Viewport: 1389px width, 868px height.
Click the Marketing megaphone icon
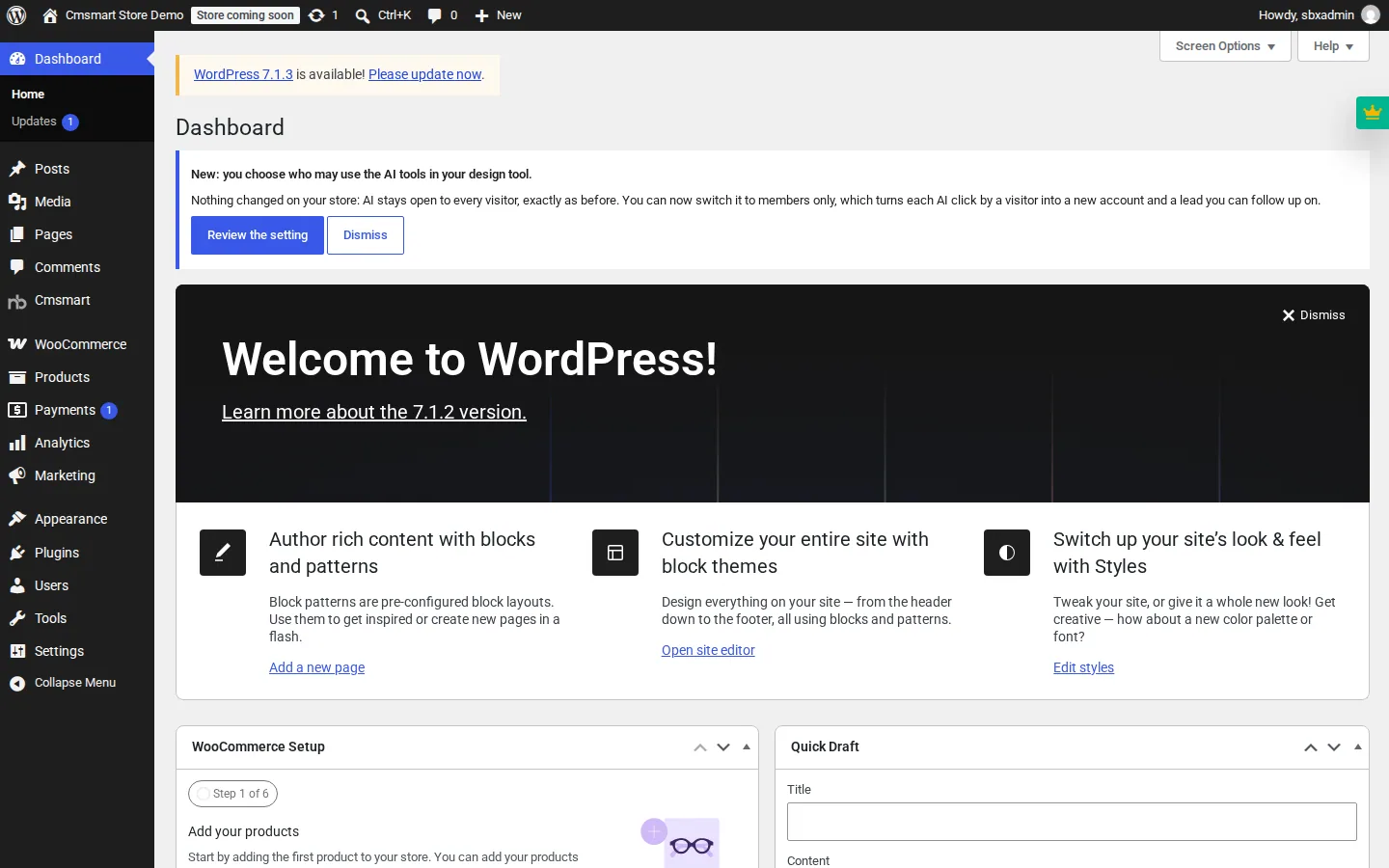[17, 475]
